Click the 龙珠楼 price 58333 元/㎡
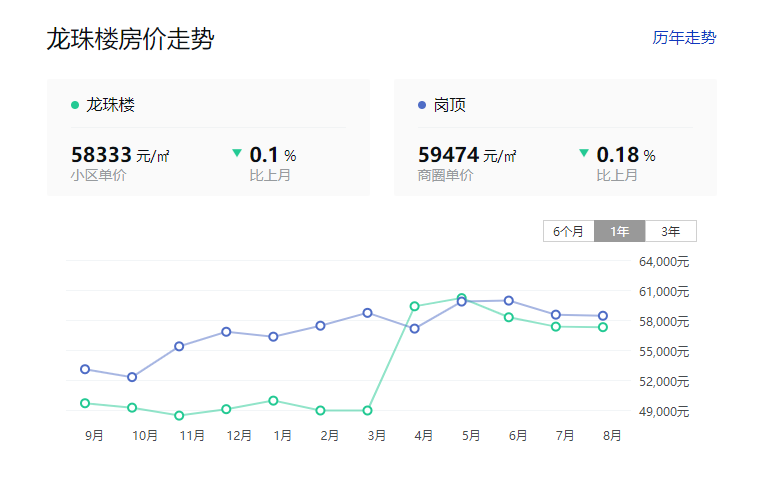Screen dimensions: 775x488 click(x=121, y=155)
